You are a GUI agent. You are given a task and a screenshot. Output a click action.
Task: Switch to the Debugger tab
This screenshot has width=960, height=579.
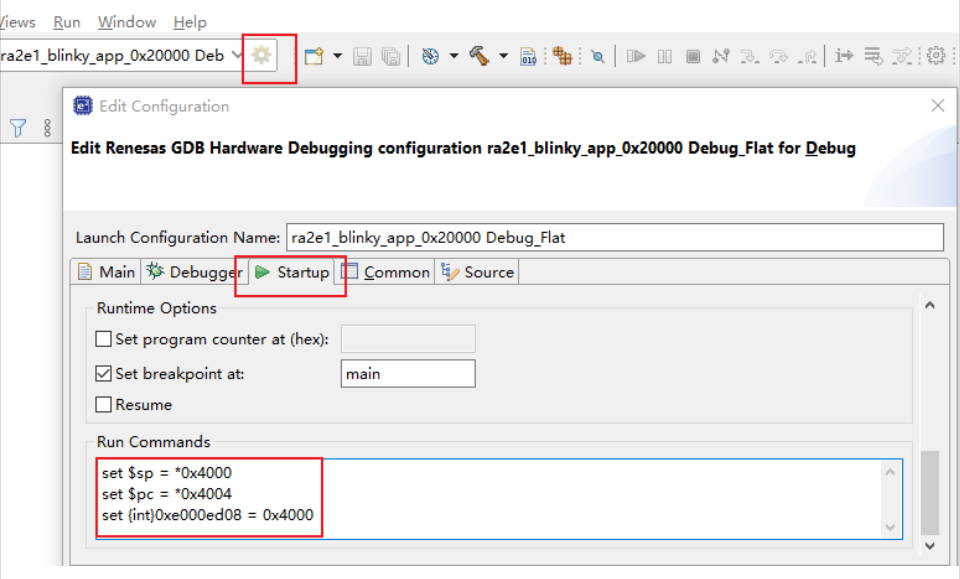point(194,272)
